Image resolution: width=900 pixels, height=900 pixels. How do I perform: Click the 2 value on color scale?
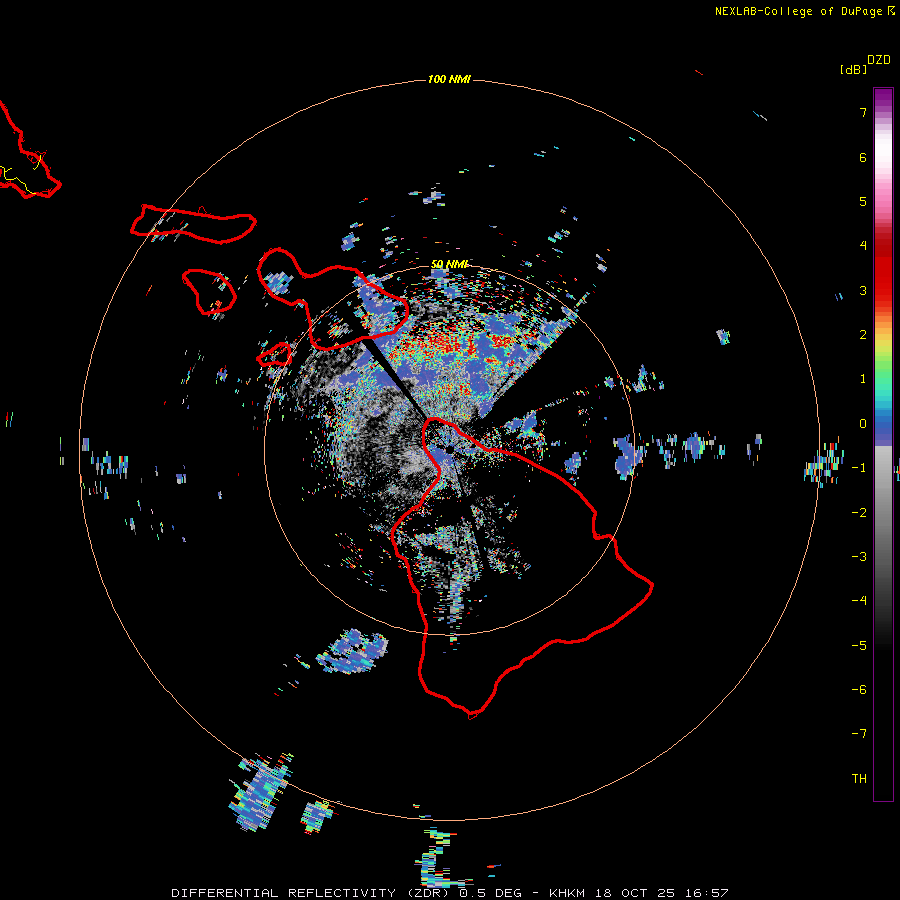(x=863, y=335)
